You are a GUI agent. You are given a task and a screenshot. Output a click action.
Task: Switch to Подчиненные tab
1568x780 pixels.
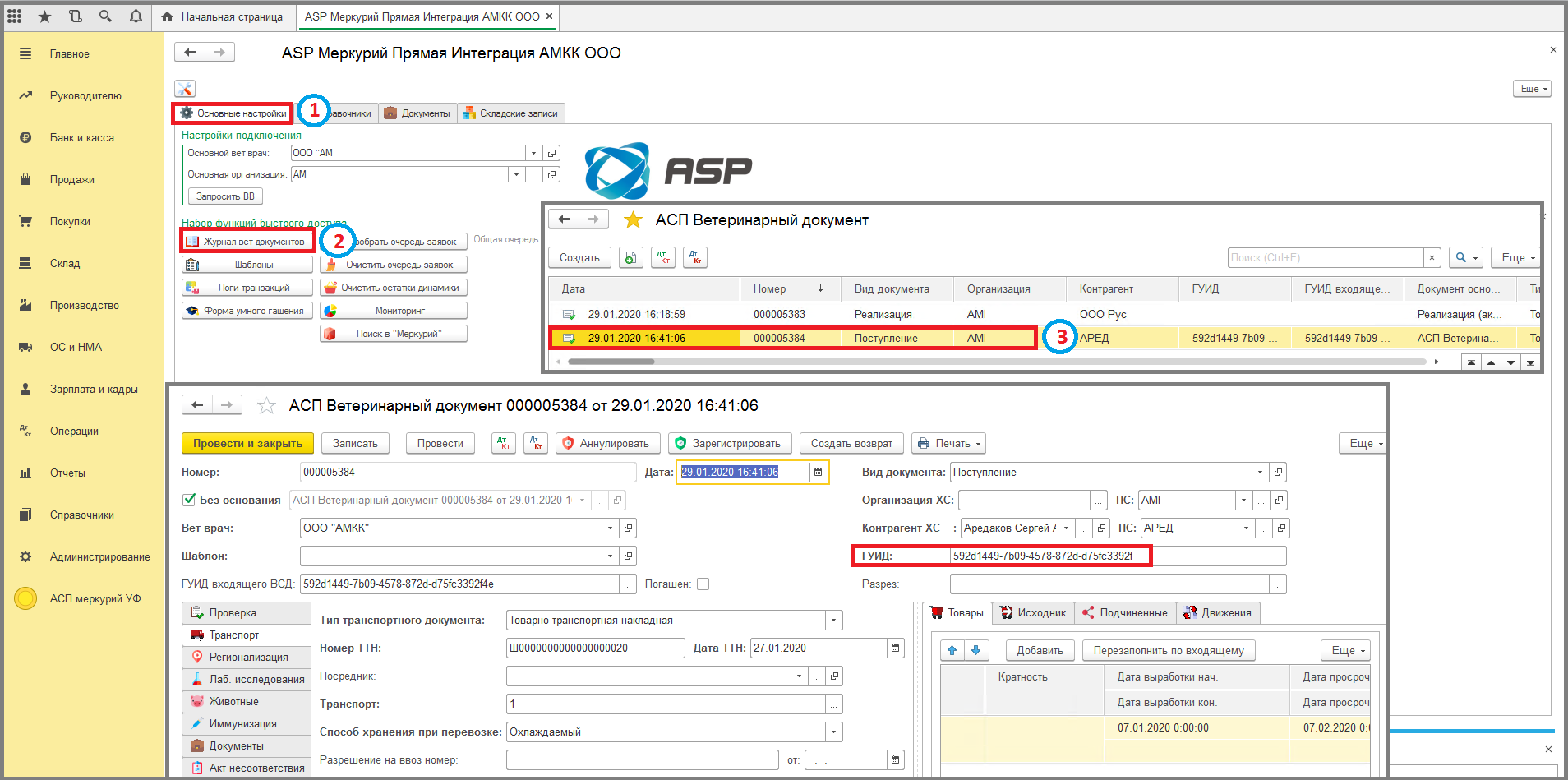[1125, 612]
